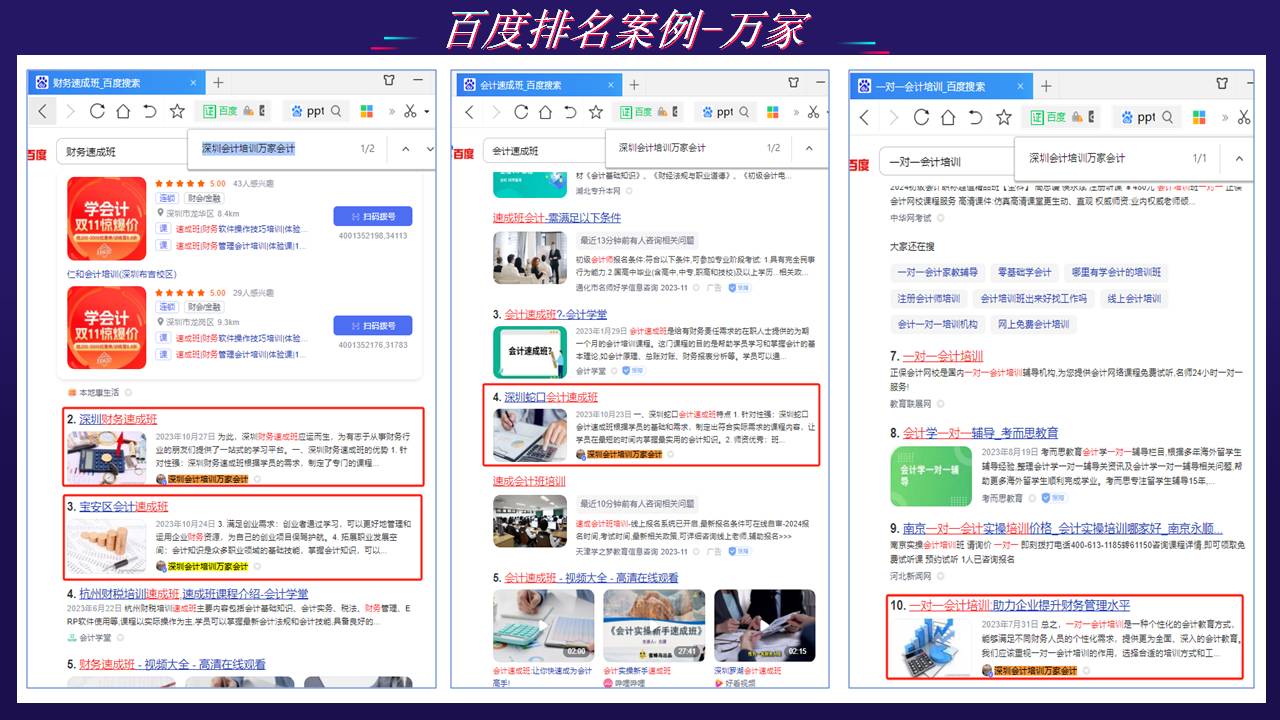Screen dimensions: 1280x720
Task: Go to the home page in 一对一会计培训 window
Action: 949,117
